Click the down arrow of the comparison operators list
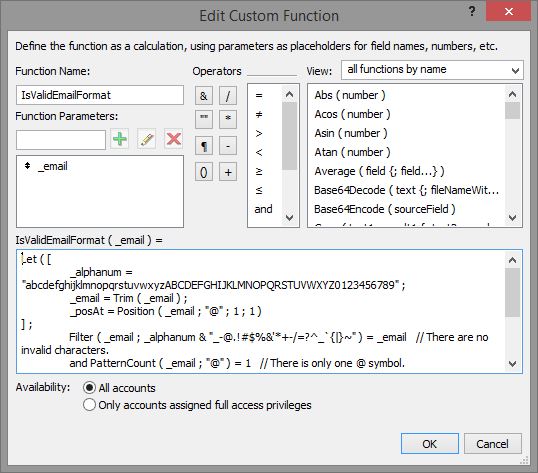Screen dimensions: 538x473 click(290, 217)
